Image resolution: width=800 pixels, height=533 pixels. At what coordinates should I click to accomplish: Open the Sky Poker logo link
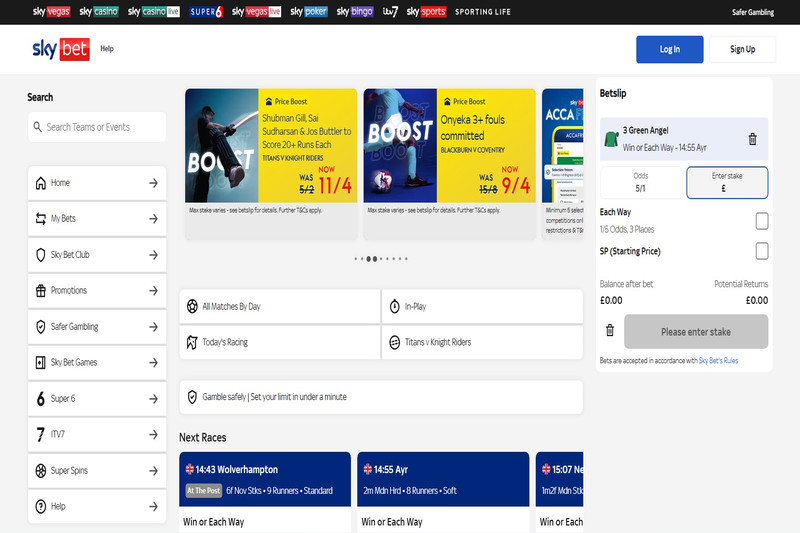coord(309,11)
